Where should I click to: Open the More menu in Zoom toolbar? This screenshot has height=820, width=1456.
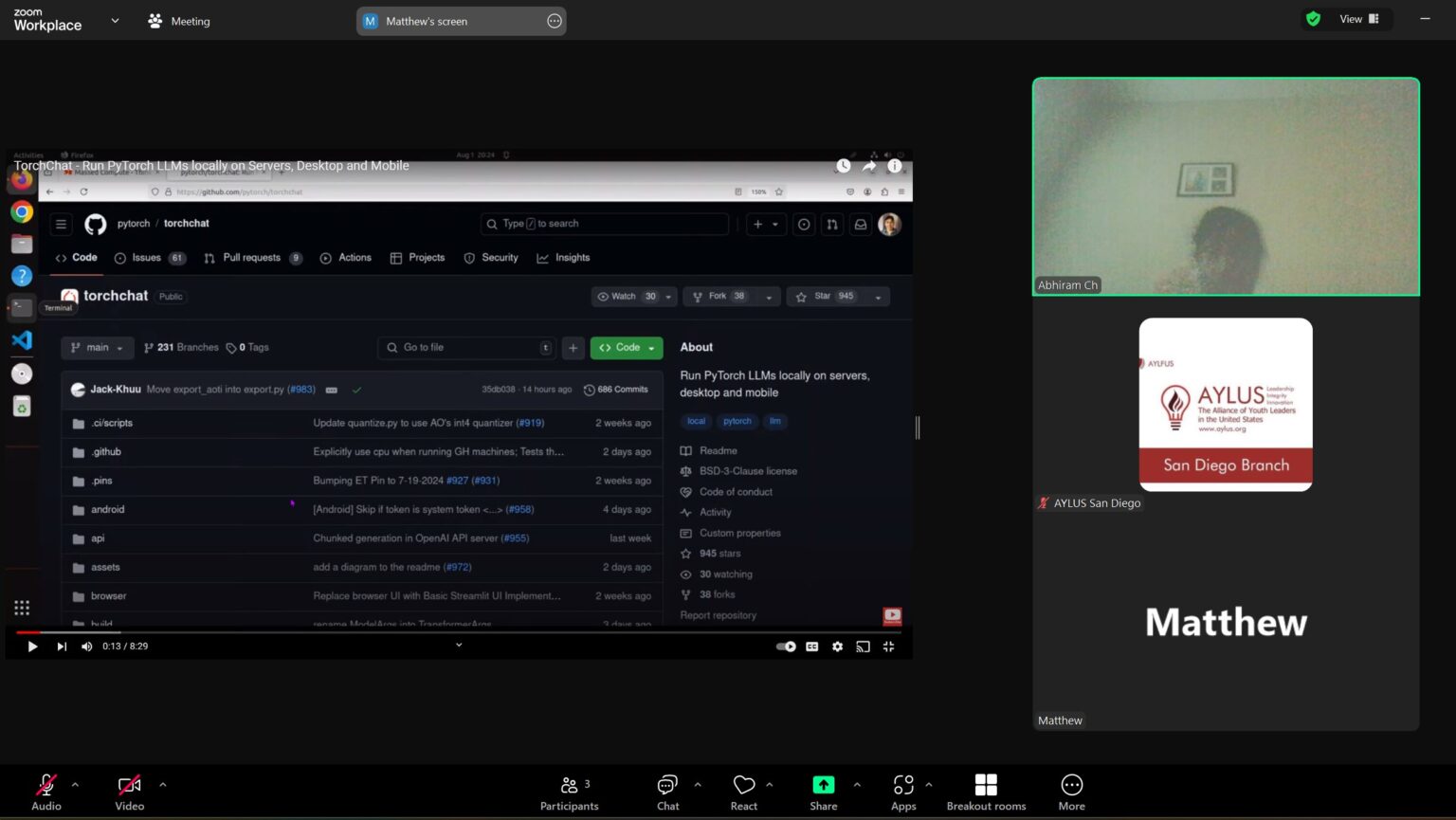click(x=1071, y=792)
